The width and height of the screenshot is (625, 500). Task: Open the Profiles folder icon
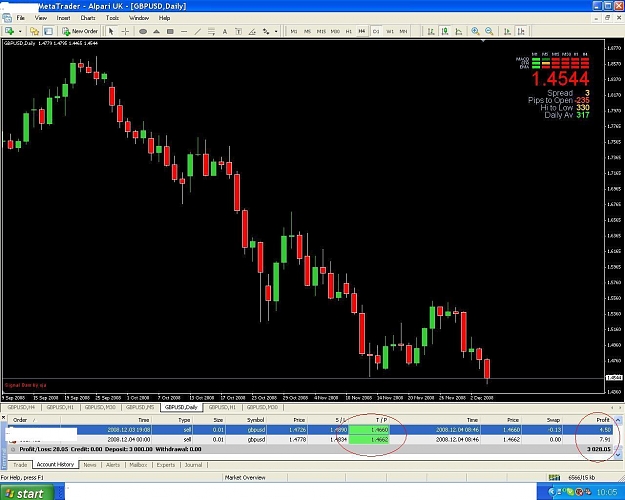pyautogui.click(x=35, y=31)
